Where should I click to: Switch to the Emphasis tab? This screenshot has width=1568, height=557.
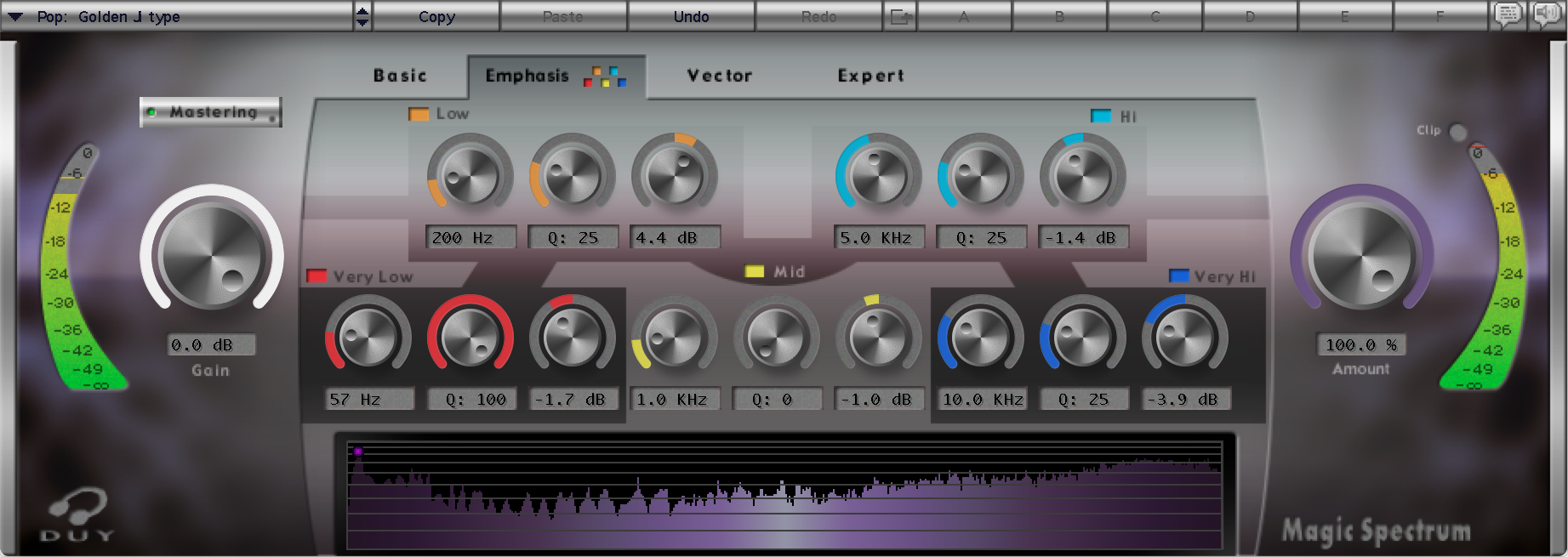[x=556, y=76]
